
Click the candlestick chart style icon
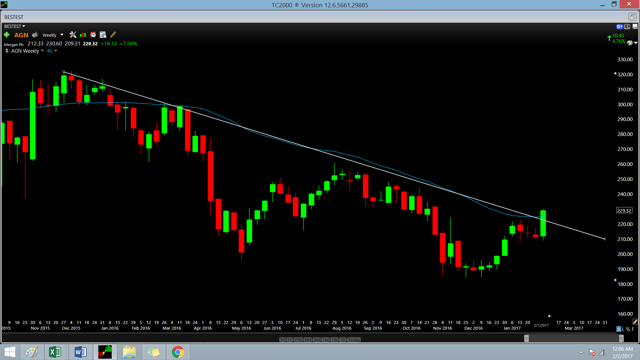[83, 35]
